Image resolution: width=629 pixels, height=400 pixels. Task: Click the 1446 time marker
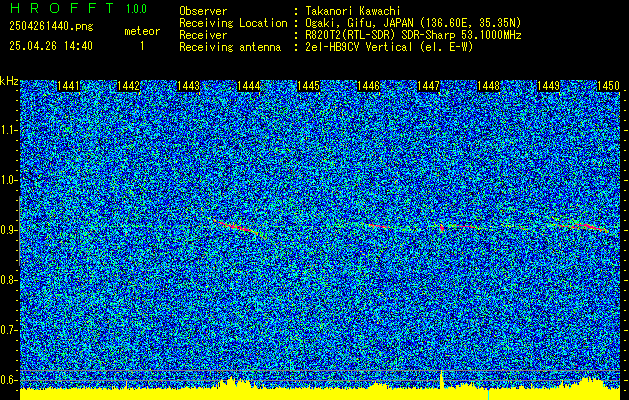pos(369,86)
